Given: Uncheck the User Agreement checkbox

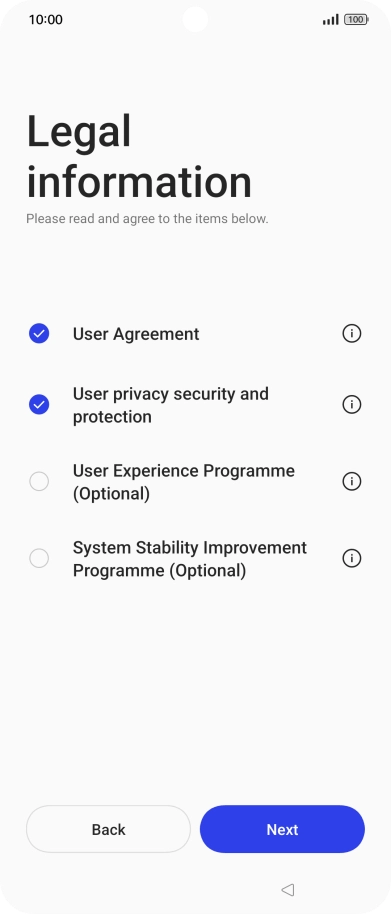Looking at the screenshot, I should (x=39, y=333).
